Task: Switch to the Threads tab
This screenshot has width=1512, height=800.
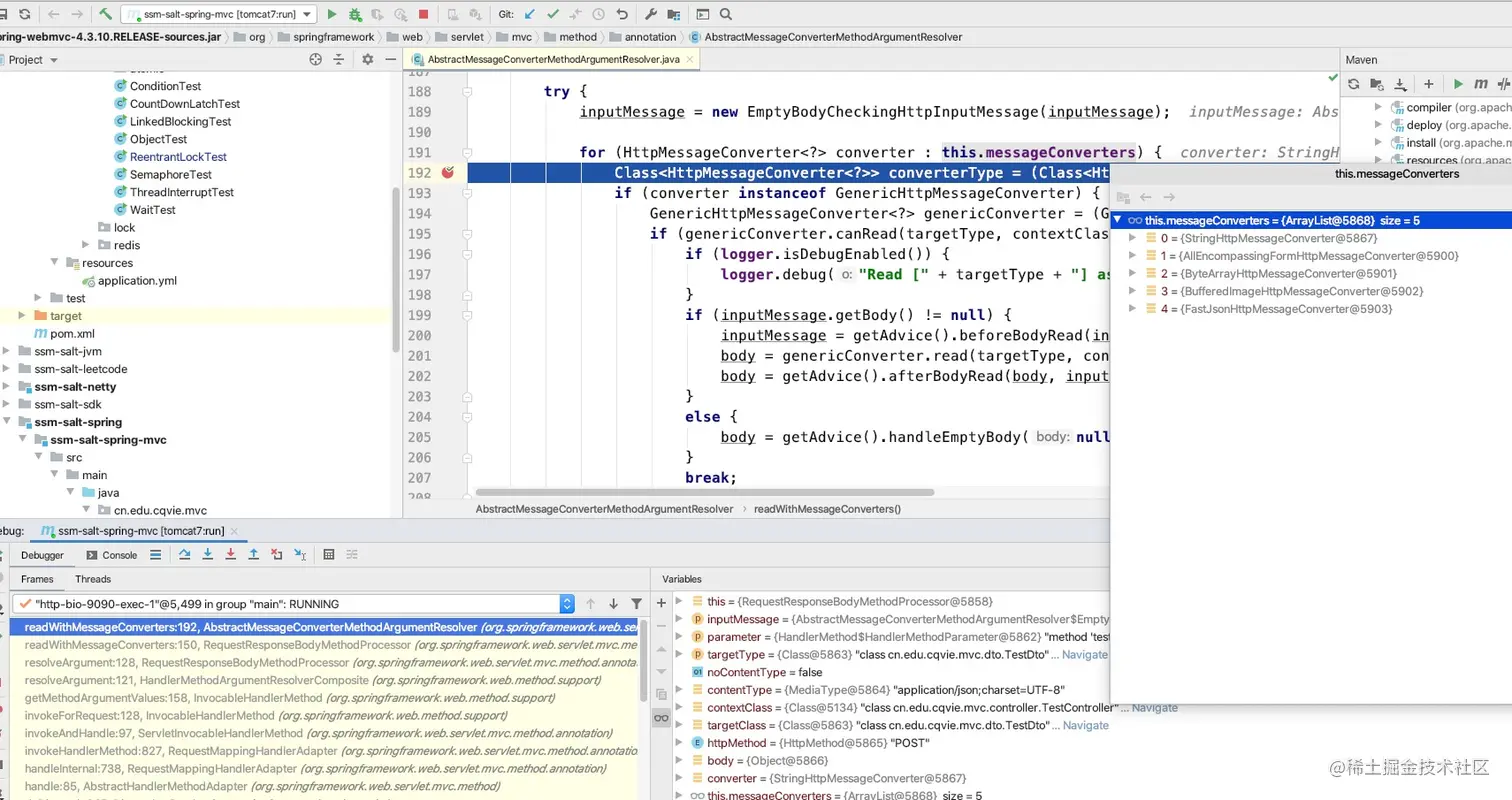Action: (x=93, y=579)
